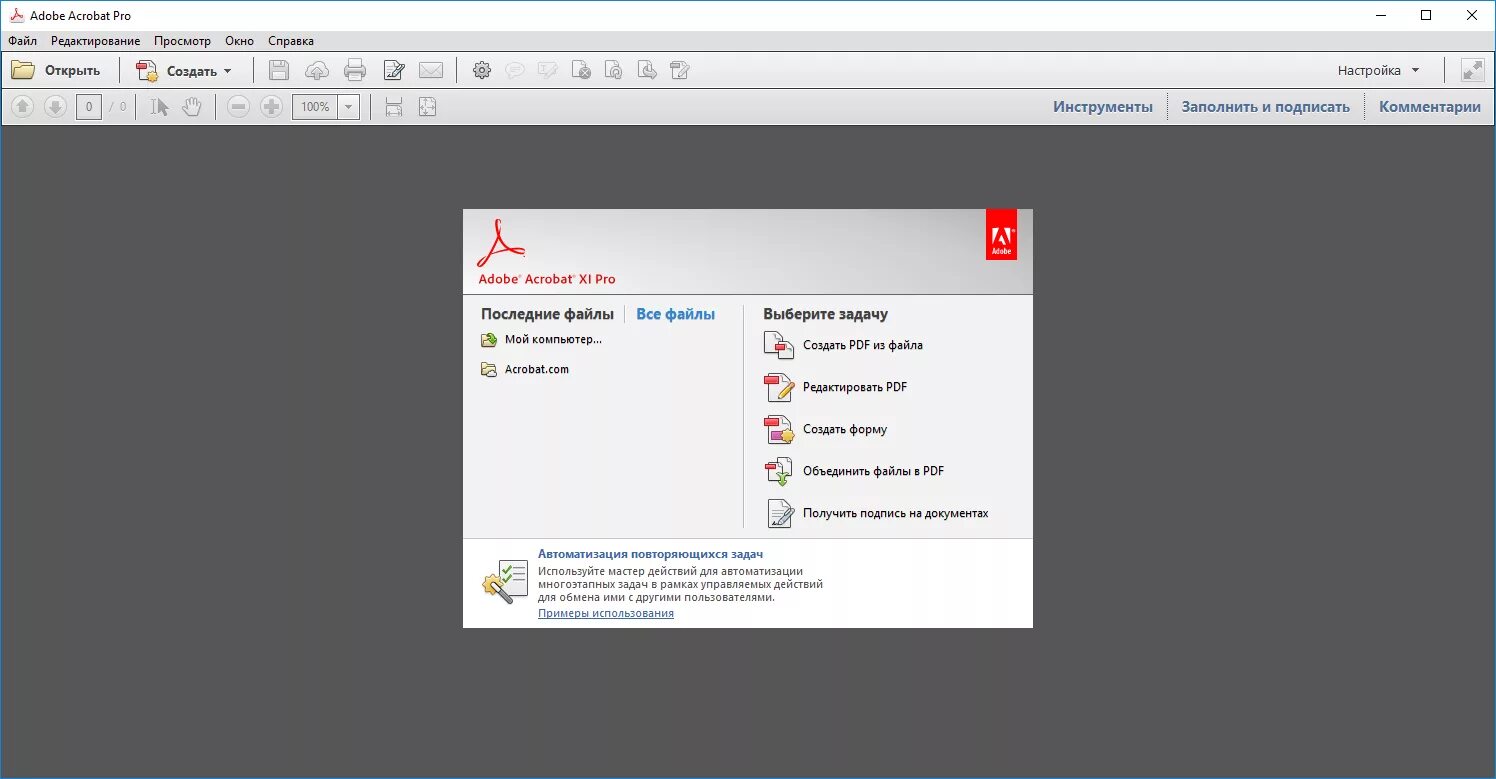Click the previous page up arrow
Image resolution: width=1496 pixels, height=779 pixels.
(23, 107)
